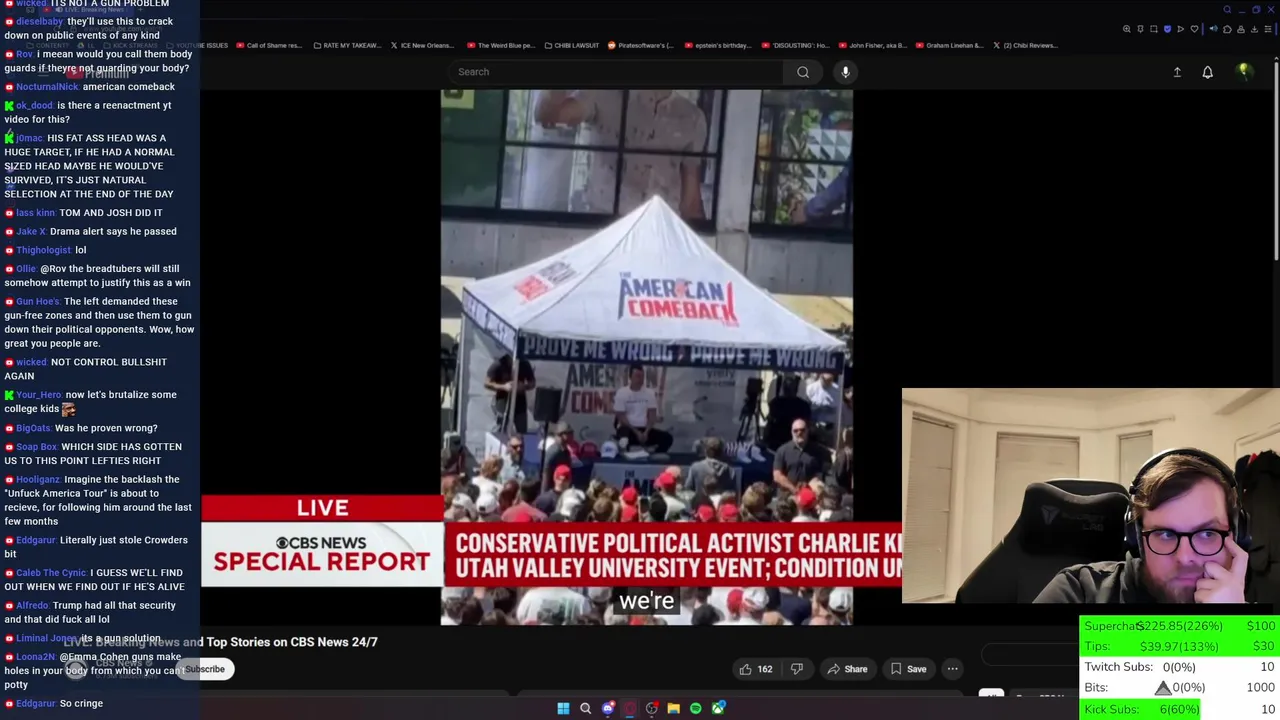Open the YouTube upload/create icon
This screenshot has width=1280, height=720.
1177,72
